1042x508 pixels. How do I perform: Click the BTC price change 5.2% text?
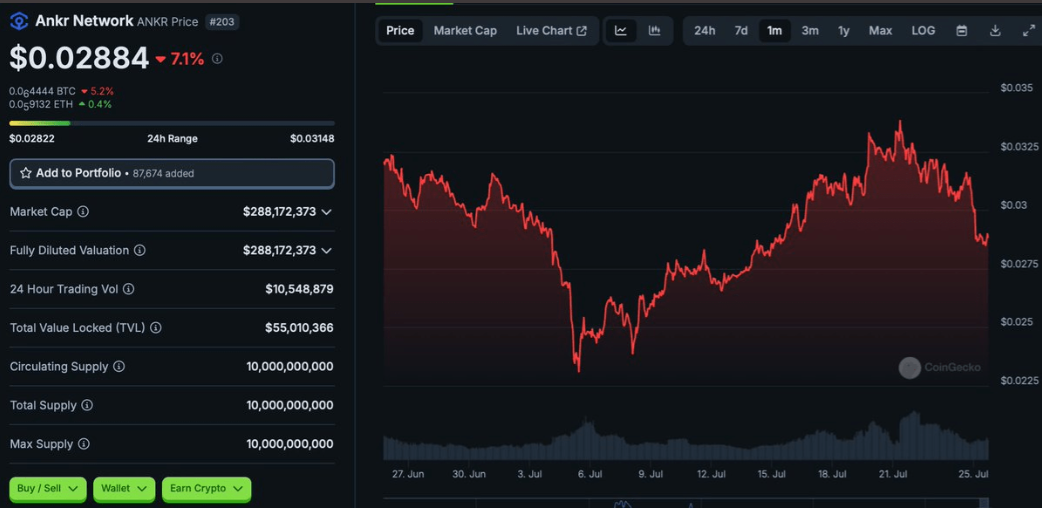point(102,91)
